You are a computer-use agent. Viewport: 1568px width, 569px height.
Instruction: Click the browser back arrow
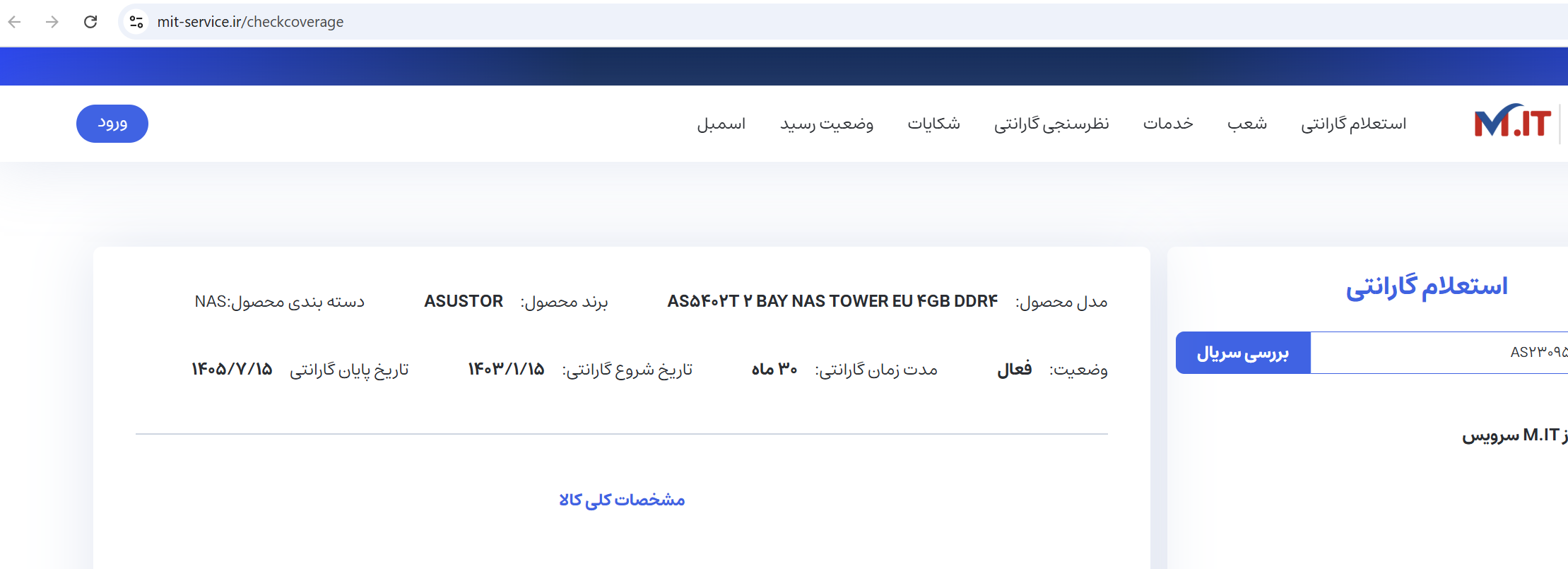click(15, 22)
